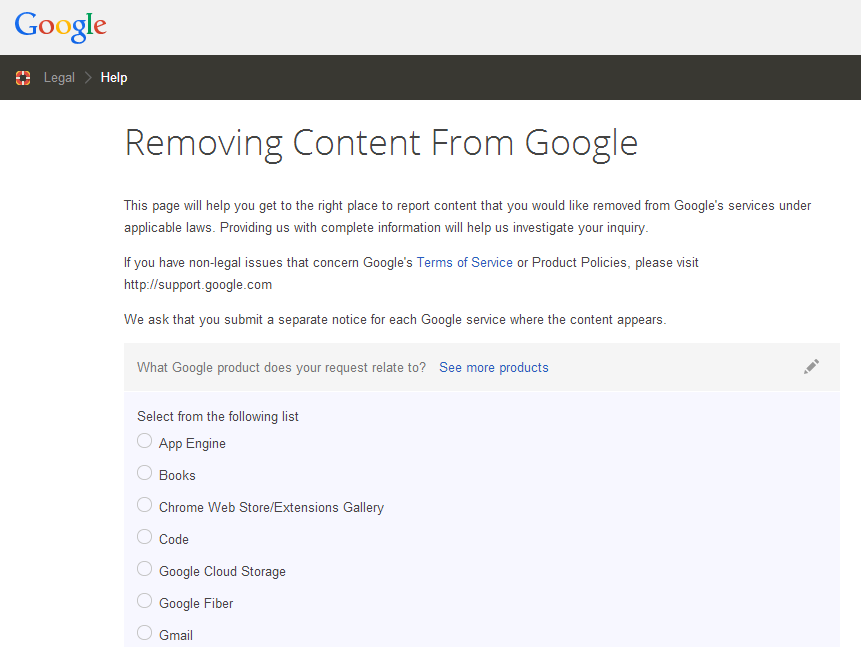Click 'What Google product does your request relate to?'
Viewport: 861px width, 647px height.
(282, 367)
